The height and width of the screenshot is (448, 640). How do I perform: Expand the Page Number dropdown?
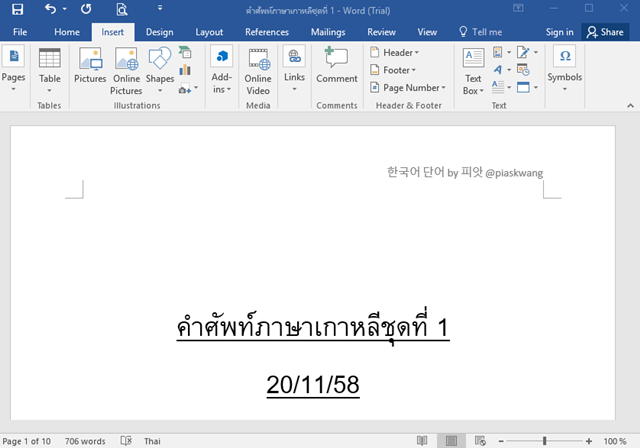coord(407,88)
